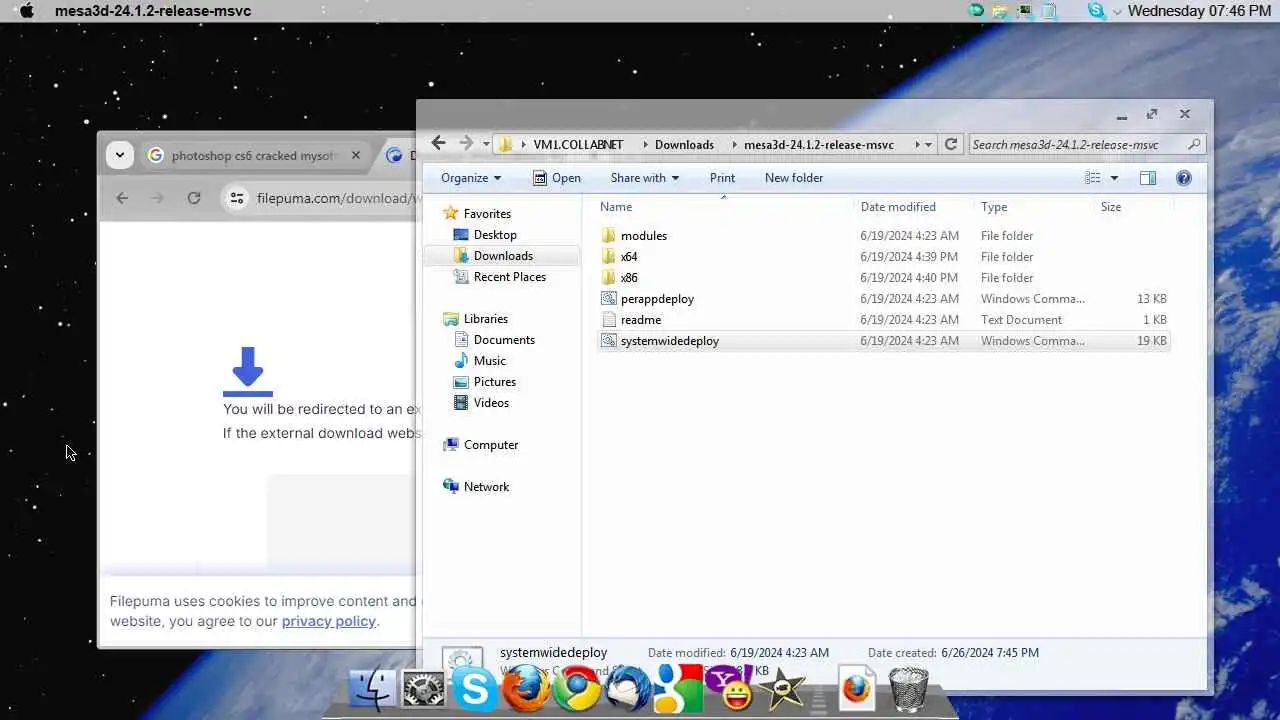Launch Firefox from the dock
Image resolution: width=1280 pixels, height=720 pixels.
(x=526, y=689)
